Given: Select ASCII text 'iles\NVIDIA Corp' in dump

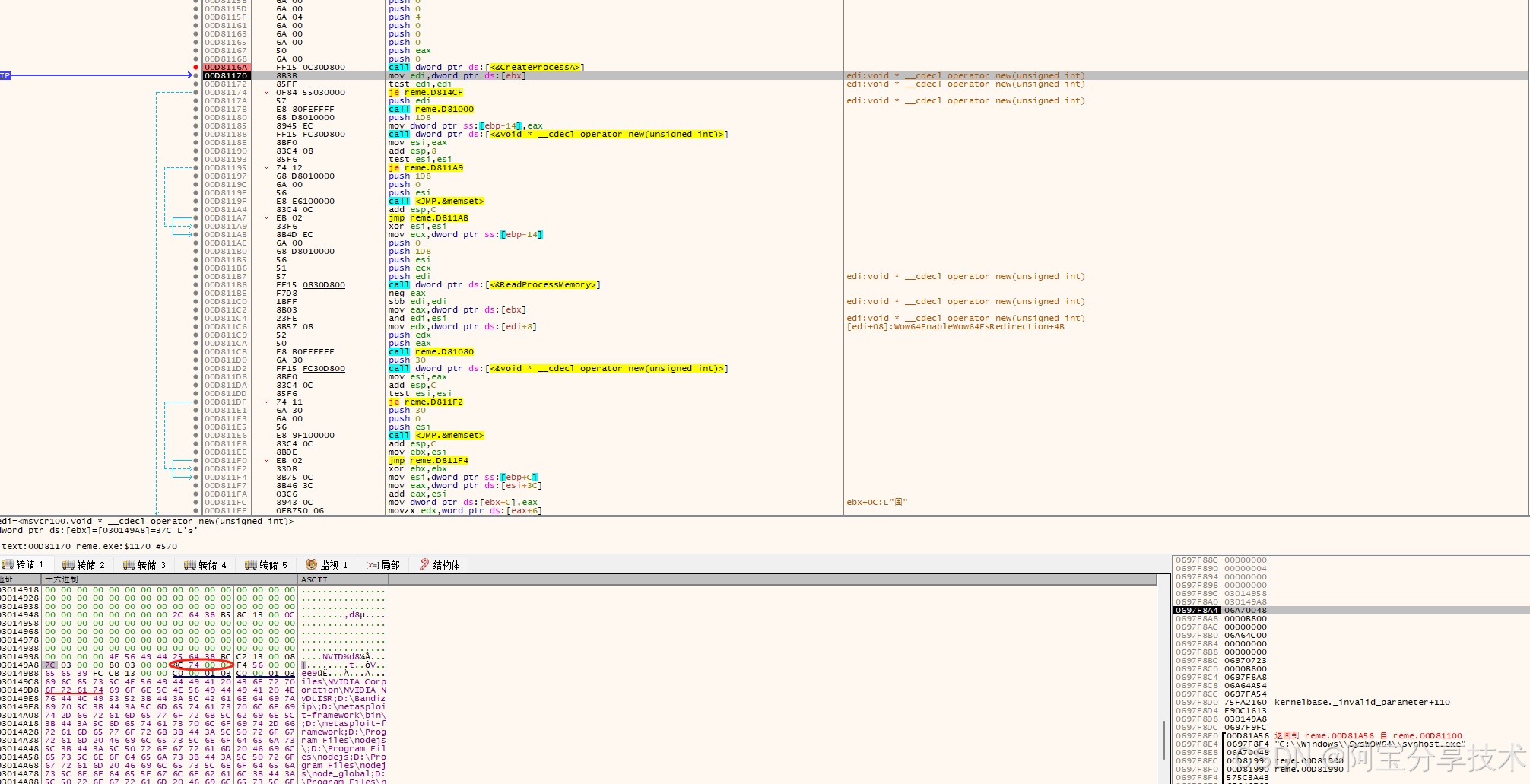Looking at the screenshot, I should 344,682.
